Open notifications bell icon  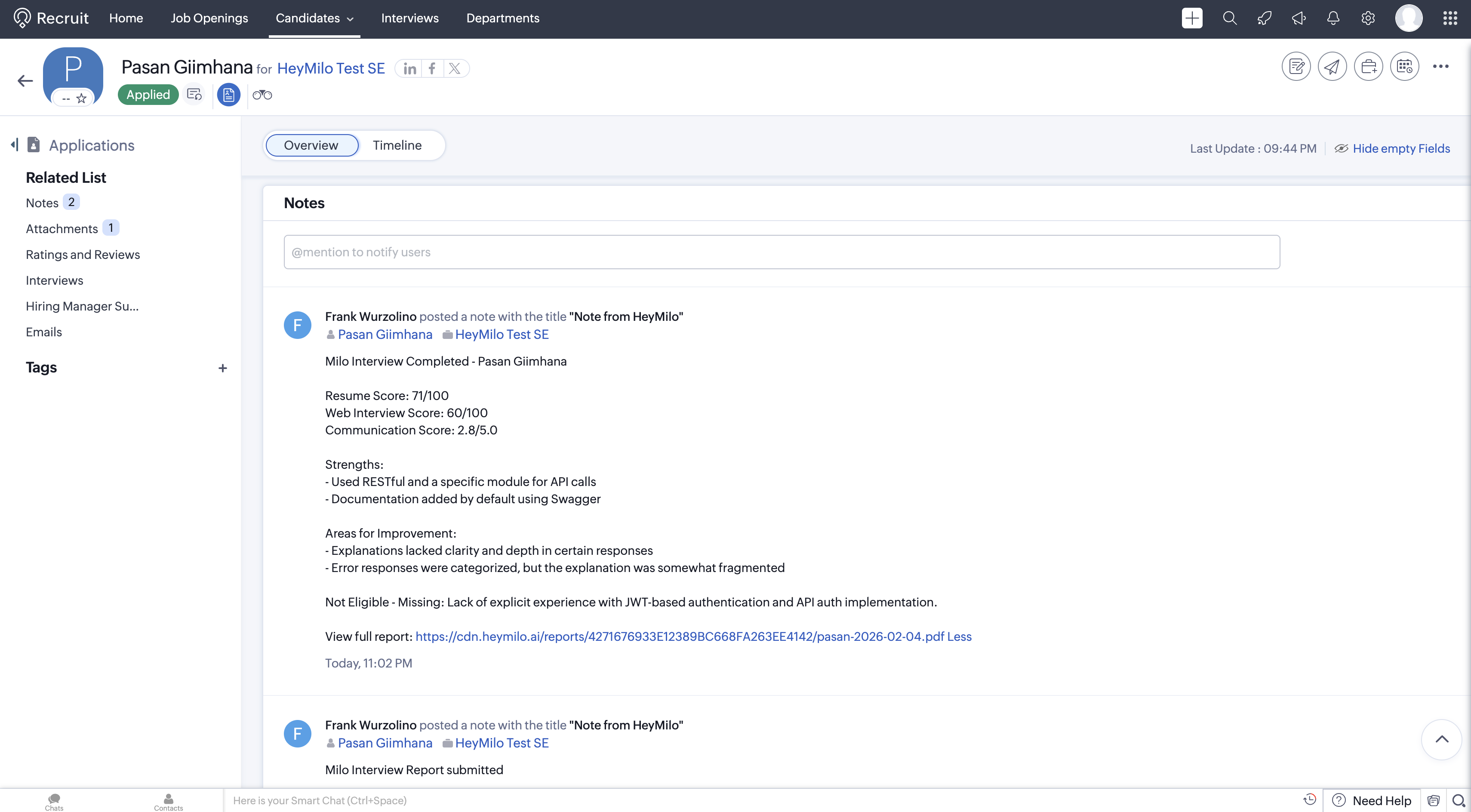click(x=1333, y=18)
